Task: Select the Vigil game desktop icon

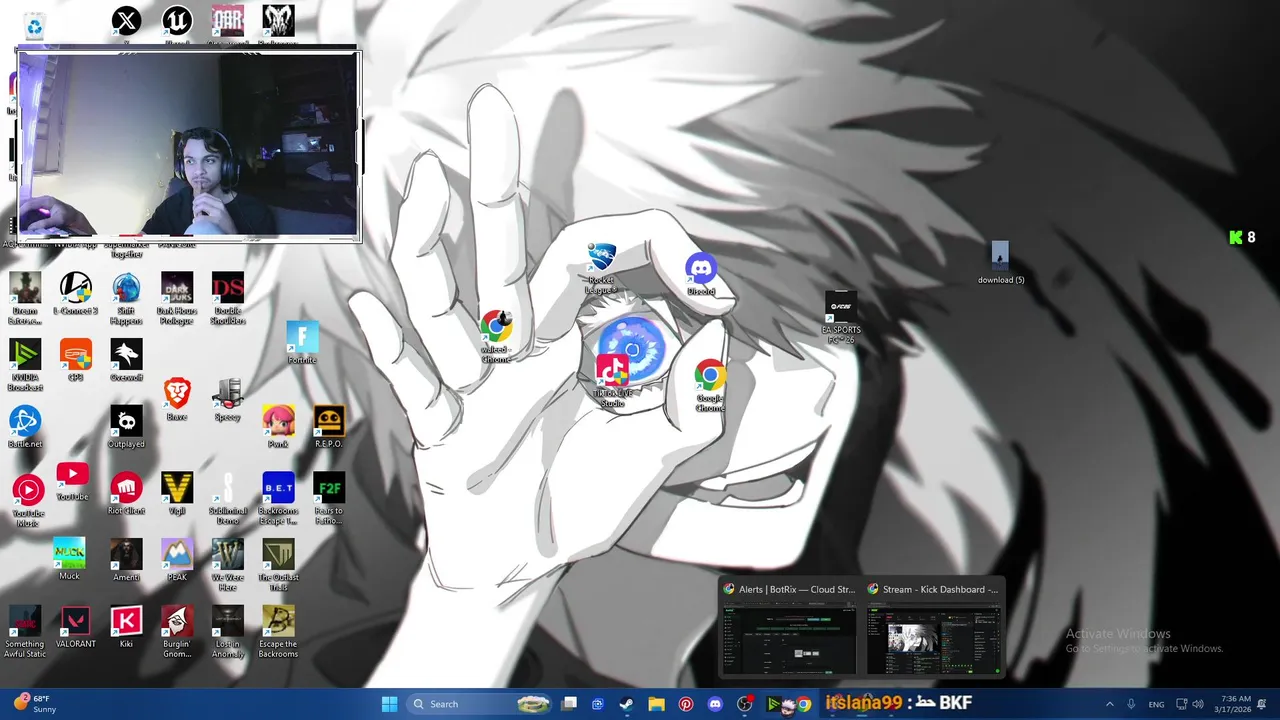Action: (177, 494)
